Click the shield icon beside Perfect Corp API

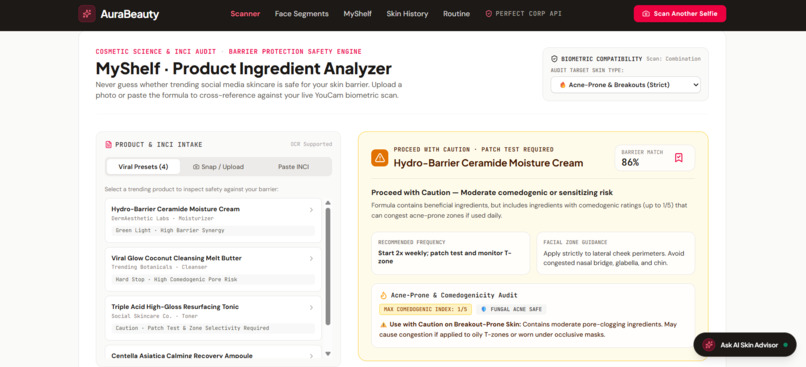[488, 14]
